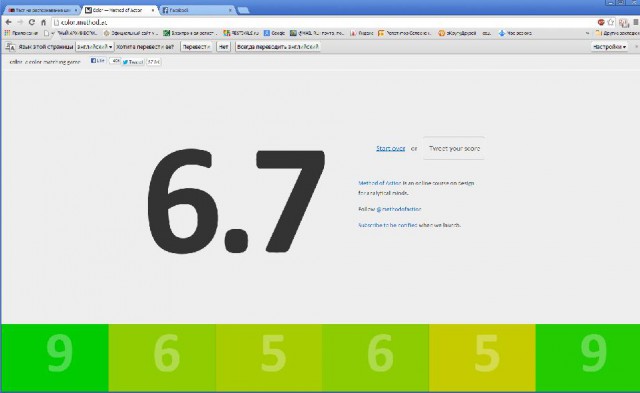
Task: Open the blank page-icon bookmark beside Apps
Action: (47, 33)
